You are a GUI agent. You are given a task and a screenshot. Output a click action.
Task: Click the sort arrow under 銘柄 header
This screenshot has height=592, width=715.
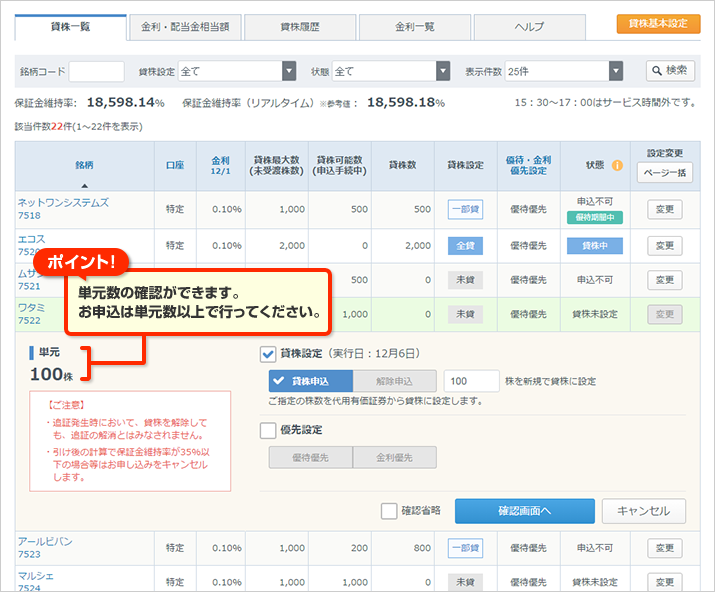point(84,185)
